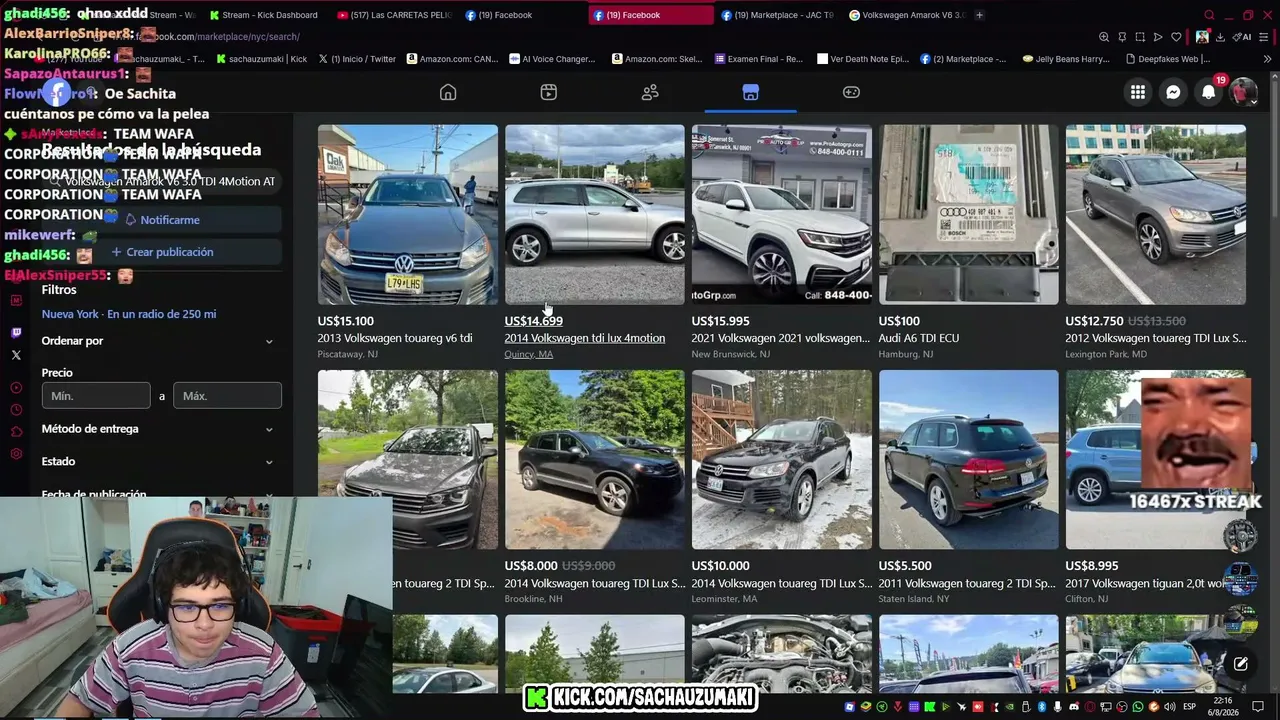Viewport: 1280px width, 720px height.
Task: Open the browser AI assistant button
Action: tap(1243, 37)
